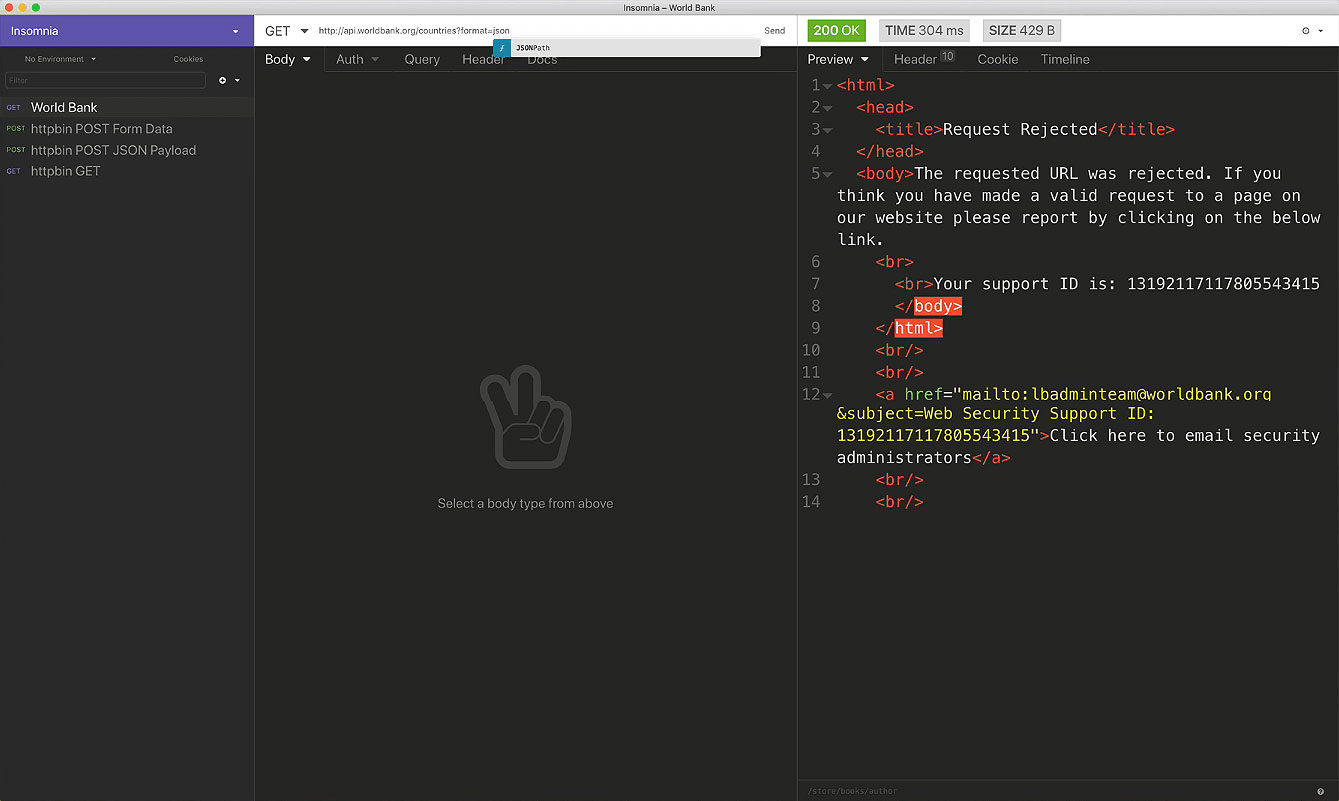Viewport: 1339px width, 801px height.
Task: Select the World Bank request
Action: click(127, 107)
